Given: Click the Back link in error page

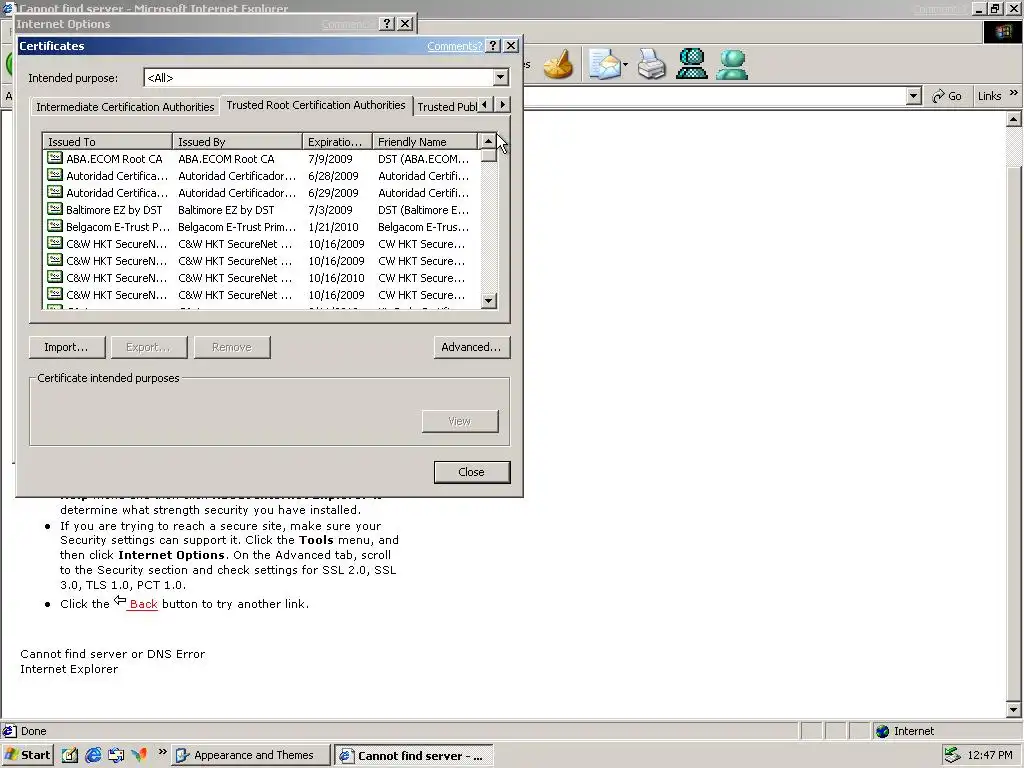Looking at the screenshot, I should click(x=143, y=603).
